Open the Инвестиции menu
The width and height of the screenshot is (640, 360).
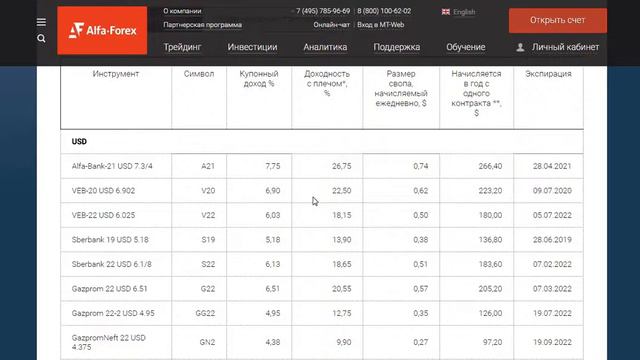[252, 47]
